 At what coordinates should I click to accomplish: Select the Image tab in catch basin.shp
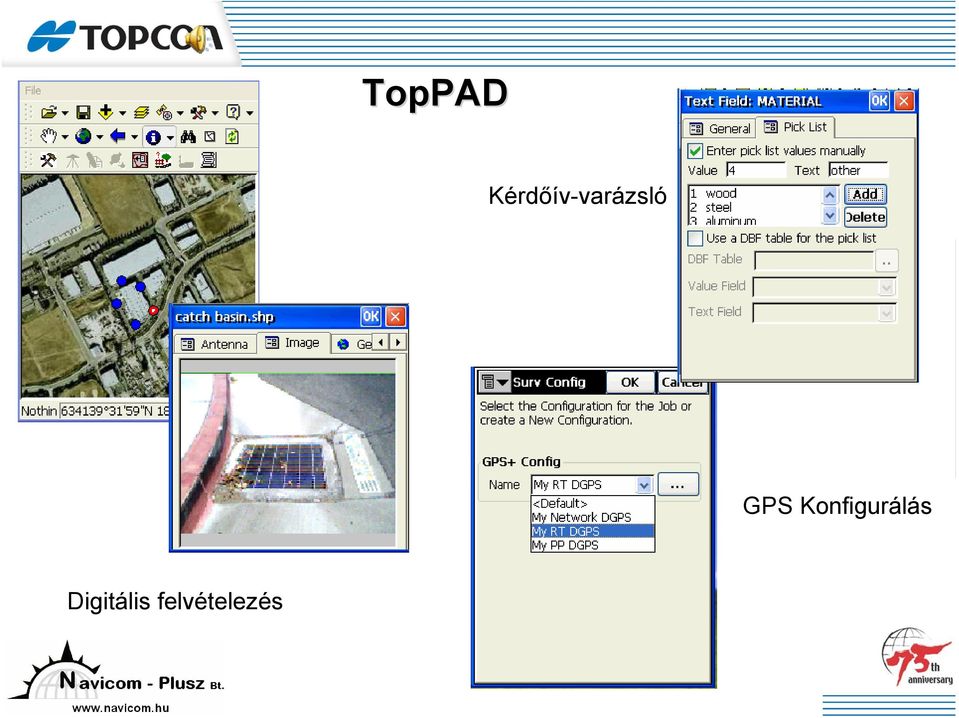[292, 343]
